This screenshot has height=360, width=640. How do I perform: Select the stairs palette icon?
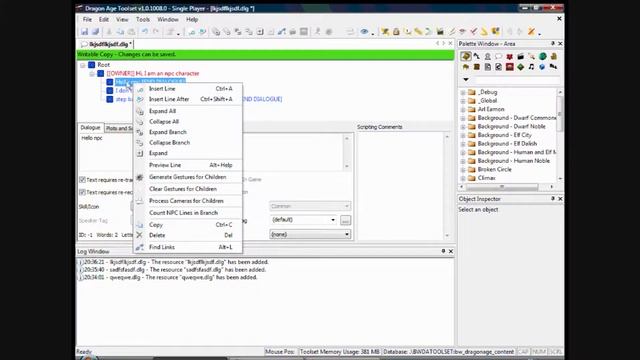(476, 56)
